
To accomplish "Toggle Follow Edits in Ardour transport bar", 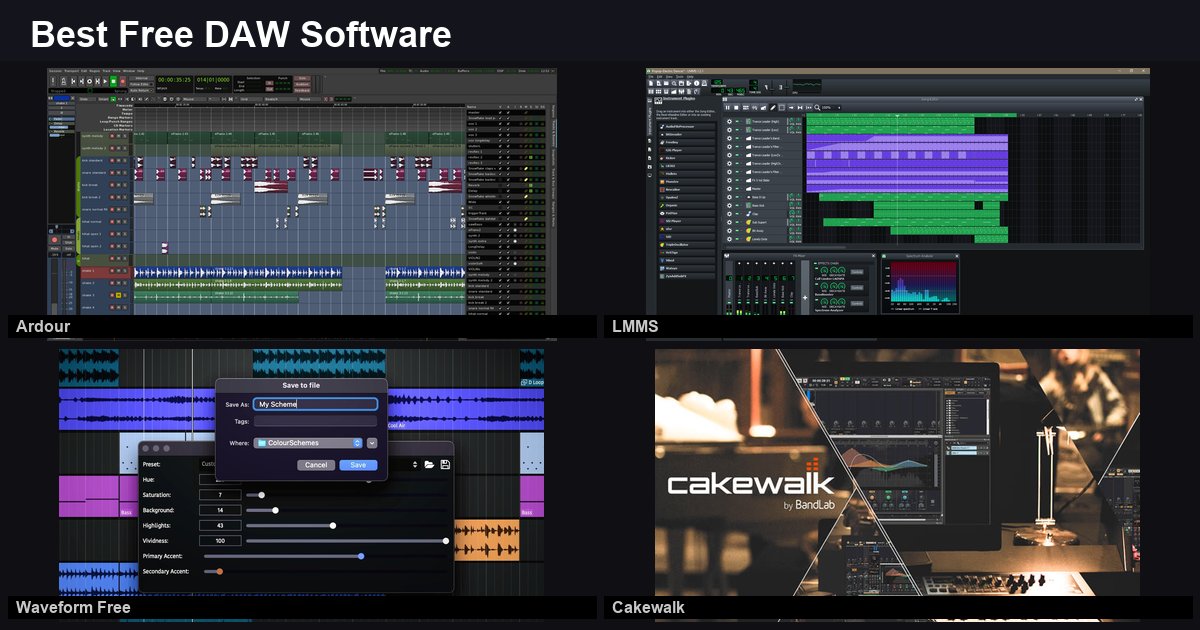I will point(141,83).
